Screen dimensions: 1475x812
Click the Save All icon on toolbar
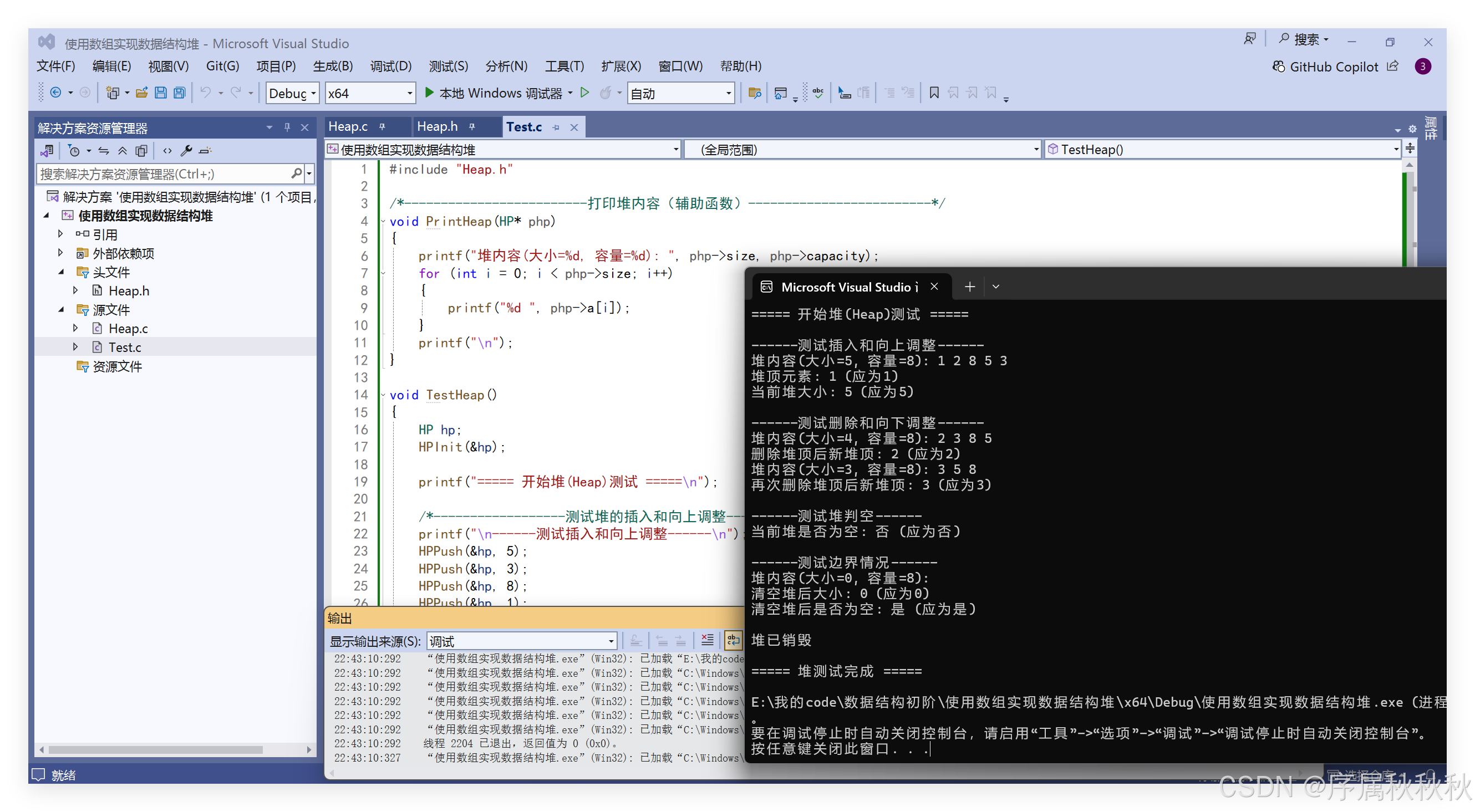coord(179,92)
